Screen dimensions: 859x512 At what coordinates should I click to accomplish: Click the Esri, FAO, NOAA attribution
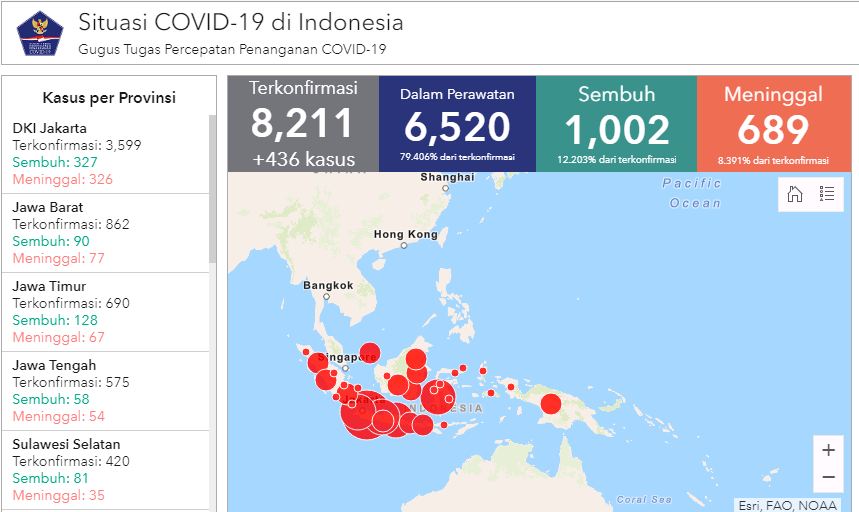(x=787, y=505)
